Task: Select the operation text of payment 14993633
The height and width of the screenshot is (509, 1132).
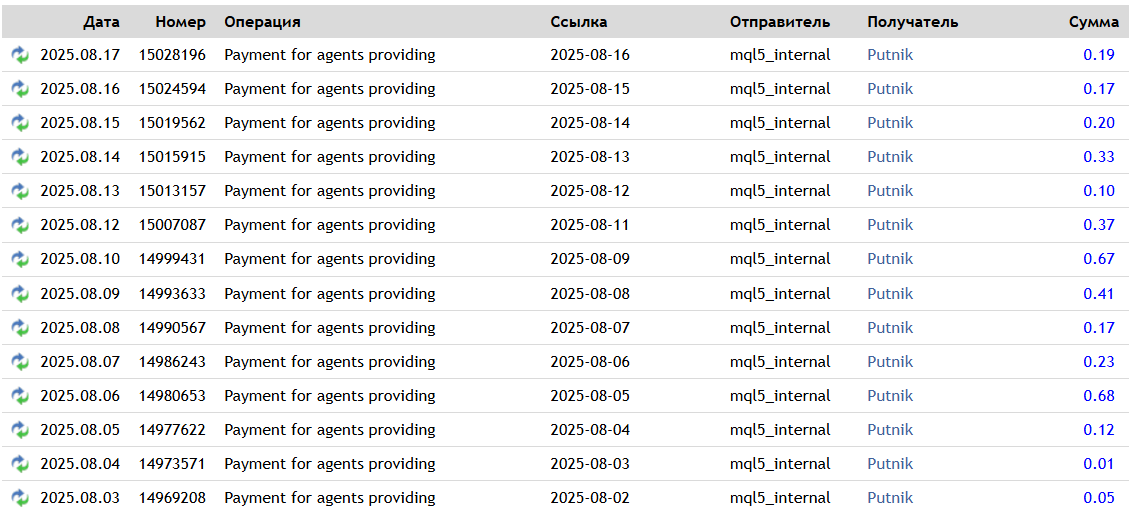Action: click(329, 294)
